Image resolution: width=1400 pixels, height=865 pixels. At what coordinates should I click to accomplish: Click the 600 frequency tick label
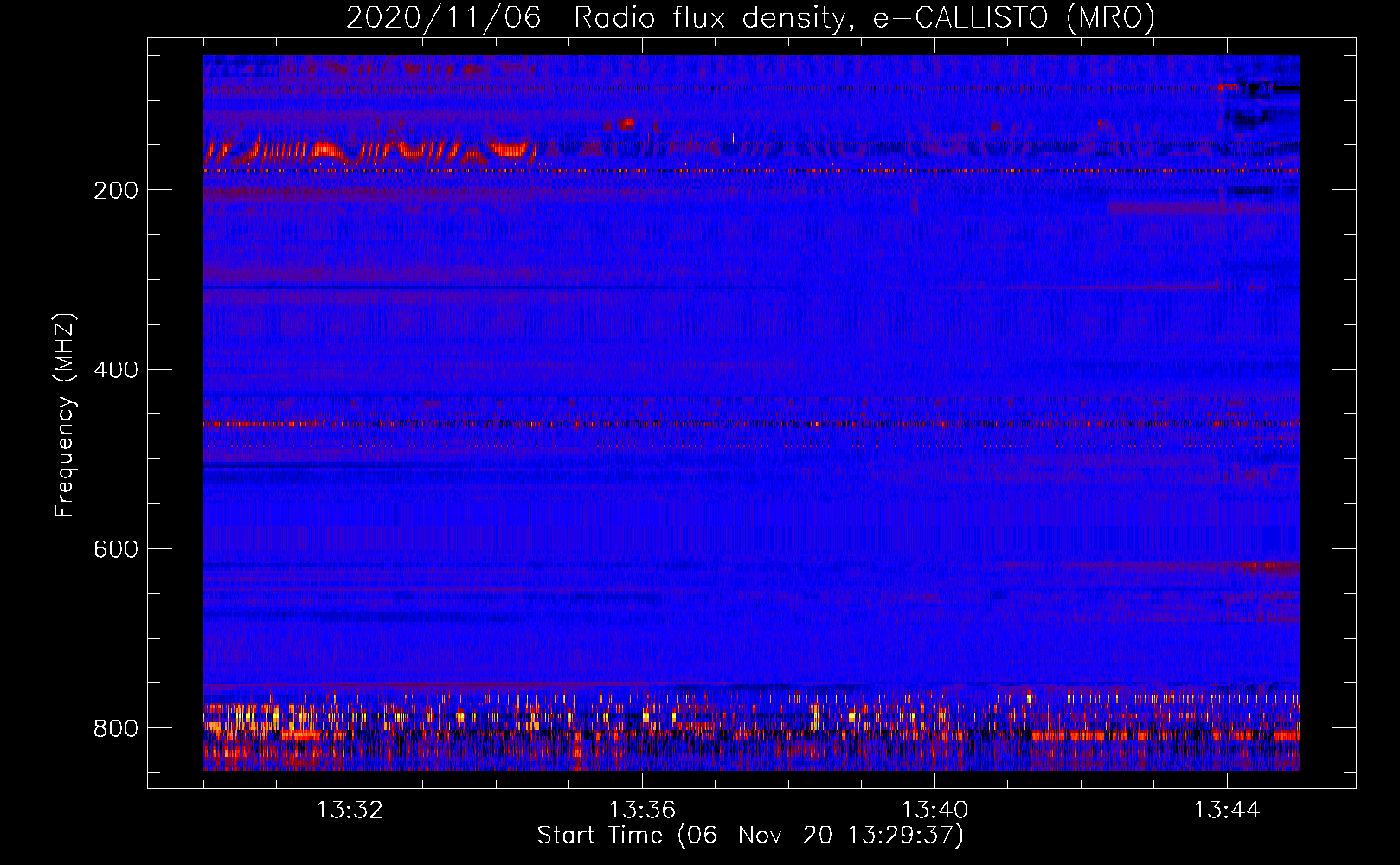click(x=115, y=549)
